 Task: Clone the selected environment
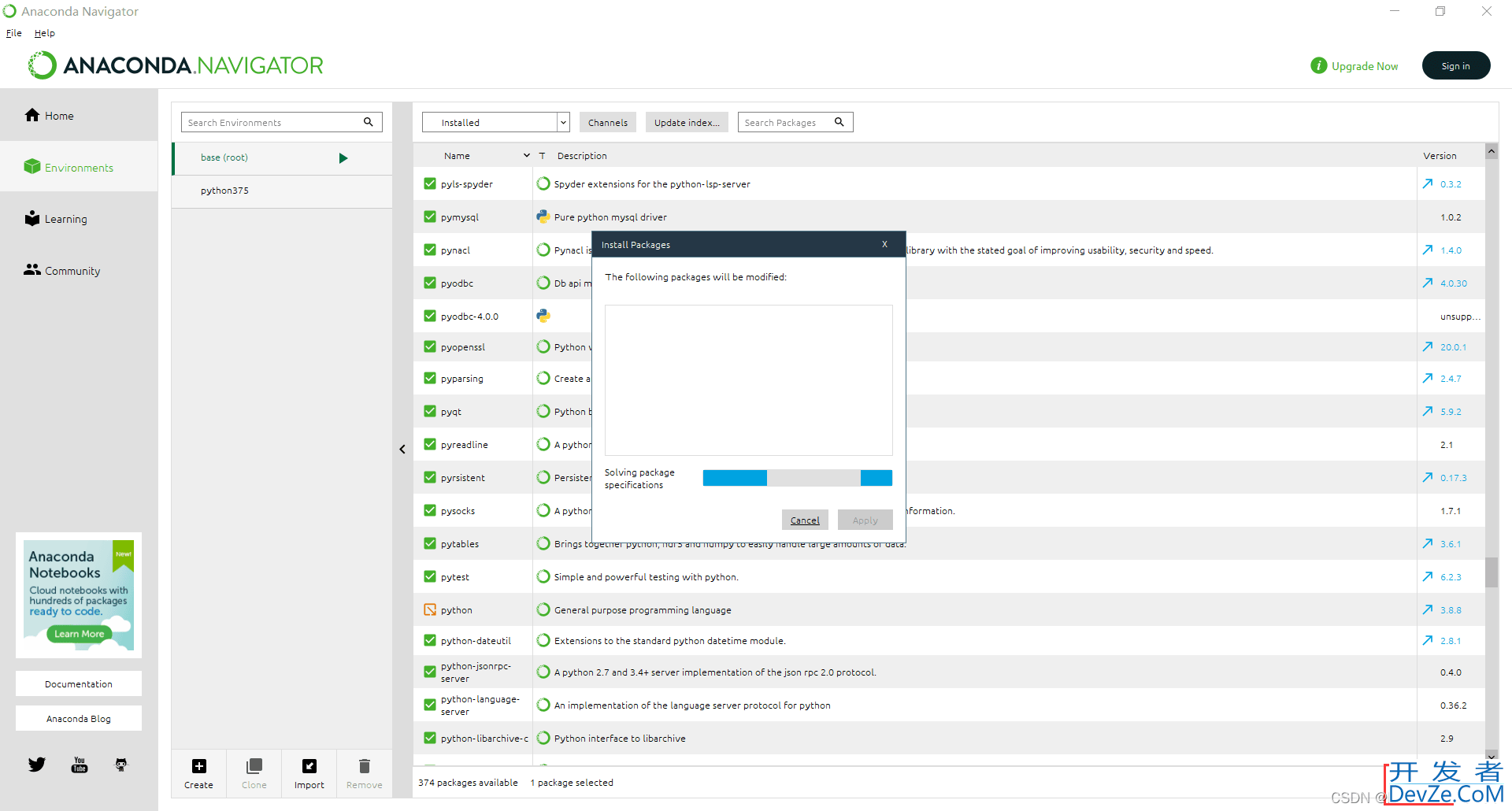[x=254, y=773]
